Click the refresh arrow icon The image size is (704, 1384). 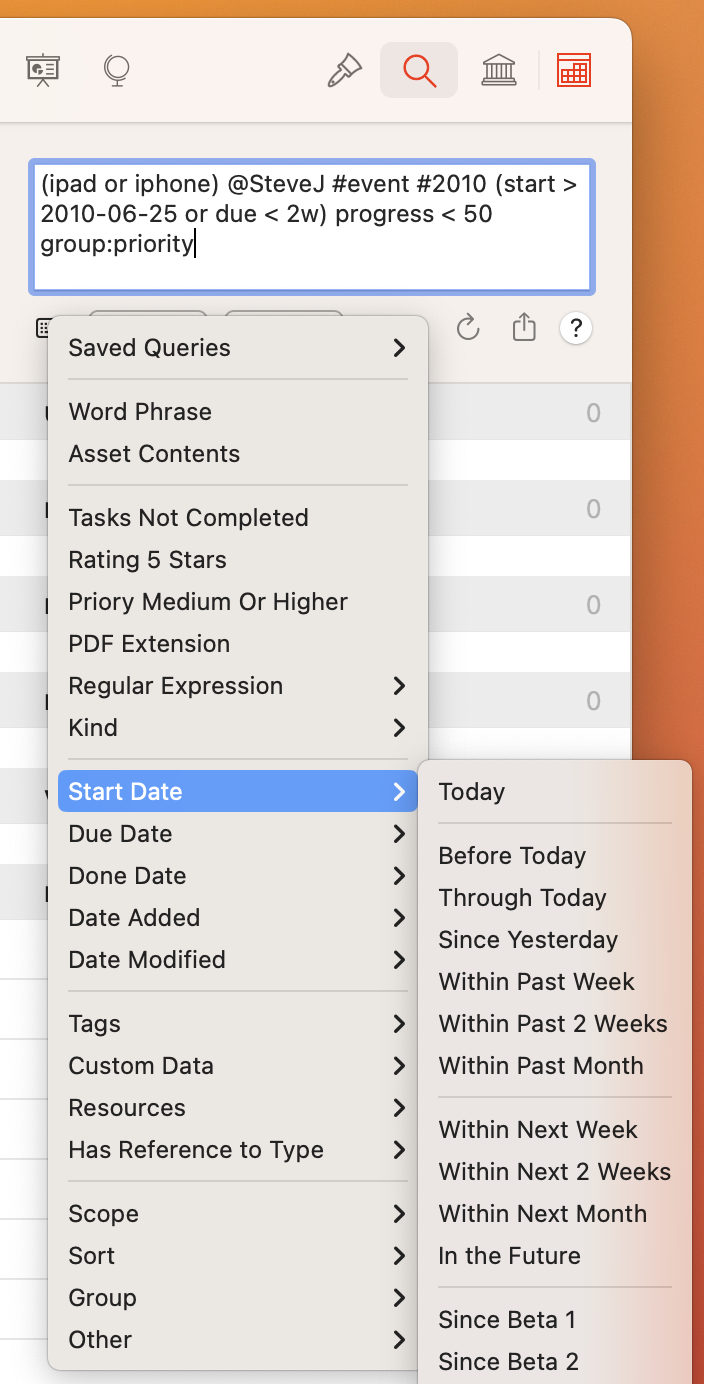(x=468, y=328)
